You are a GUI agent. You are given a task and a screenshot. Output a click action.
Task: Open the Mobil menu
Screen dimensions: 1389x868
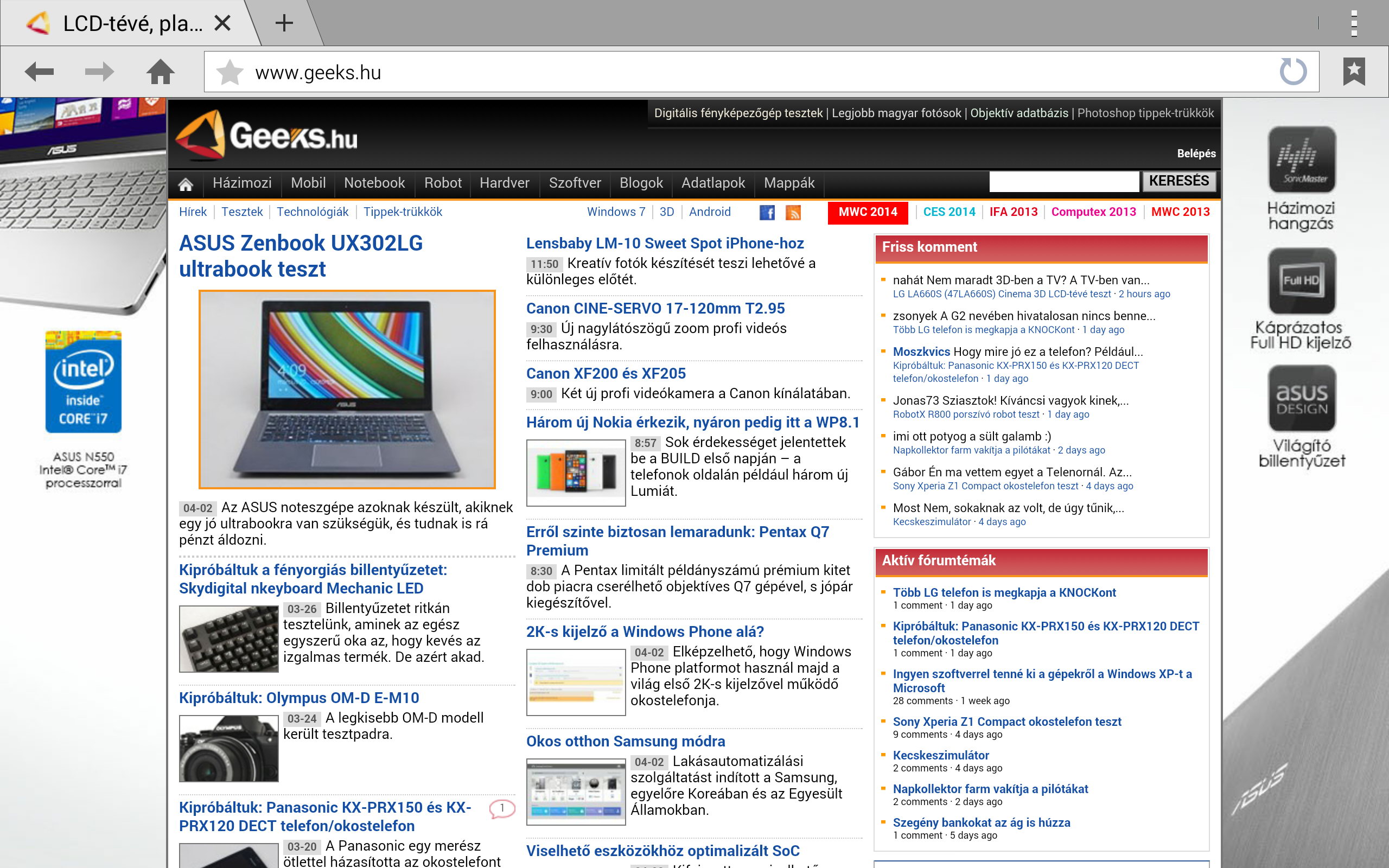pos(308,183)
